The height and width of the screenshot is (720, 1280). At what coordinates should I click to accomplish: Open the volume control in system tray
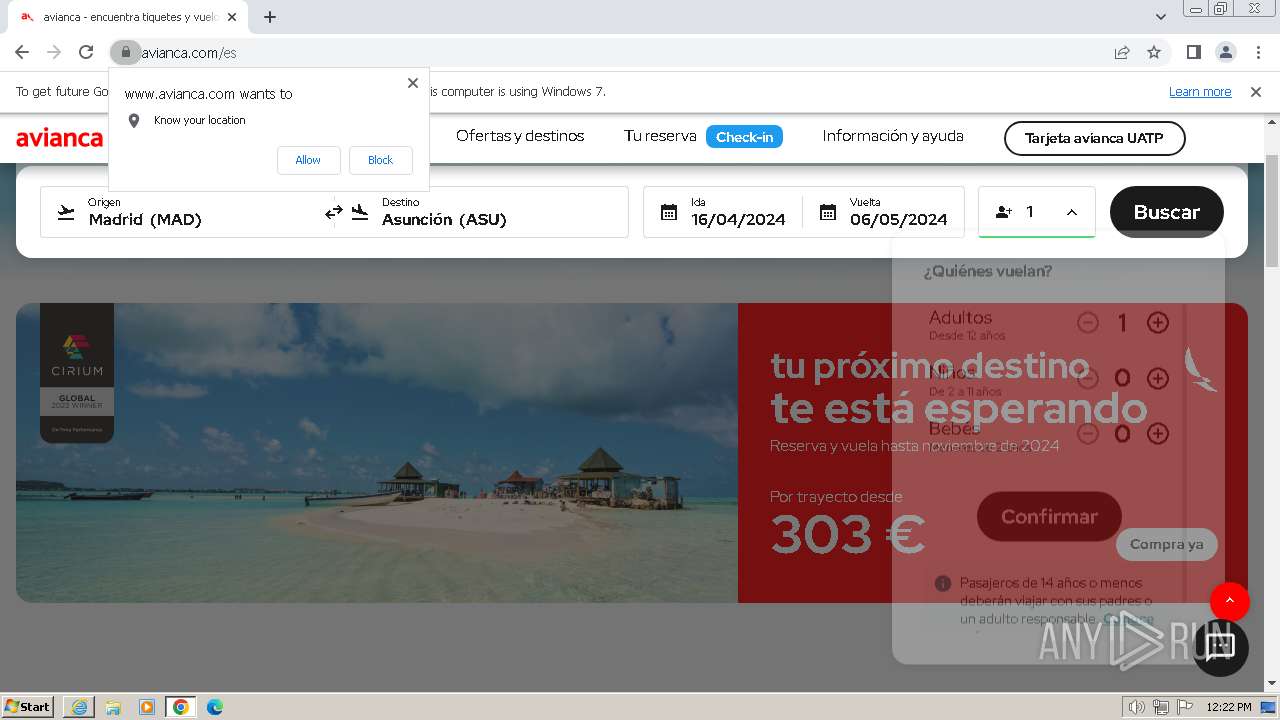point(1136,707)
